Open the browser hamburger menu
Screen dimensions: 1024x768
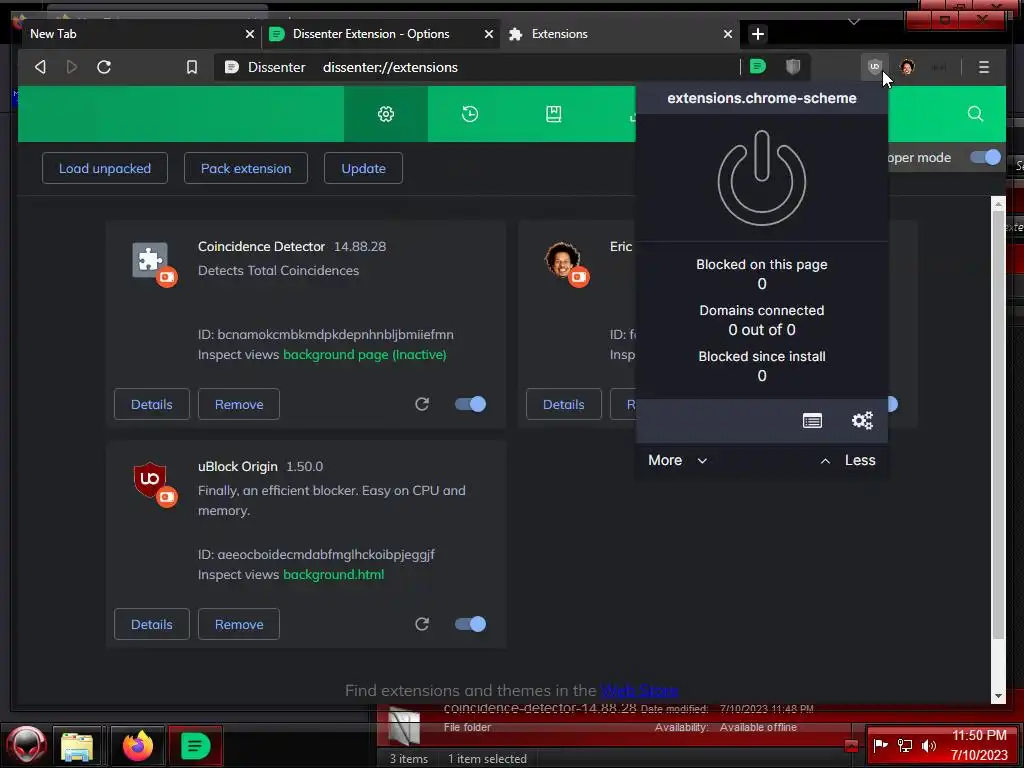pyautogui.click(x=984, y=67)
